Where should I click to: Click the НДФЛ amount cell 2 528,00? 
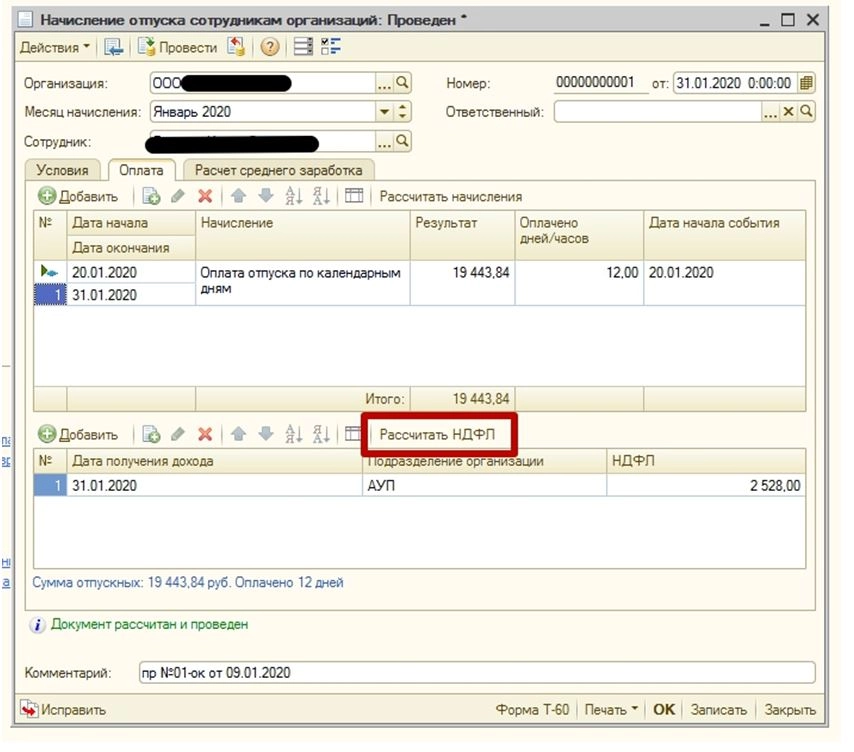(x=706, y=485)
